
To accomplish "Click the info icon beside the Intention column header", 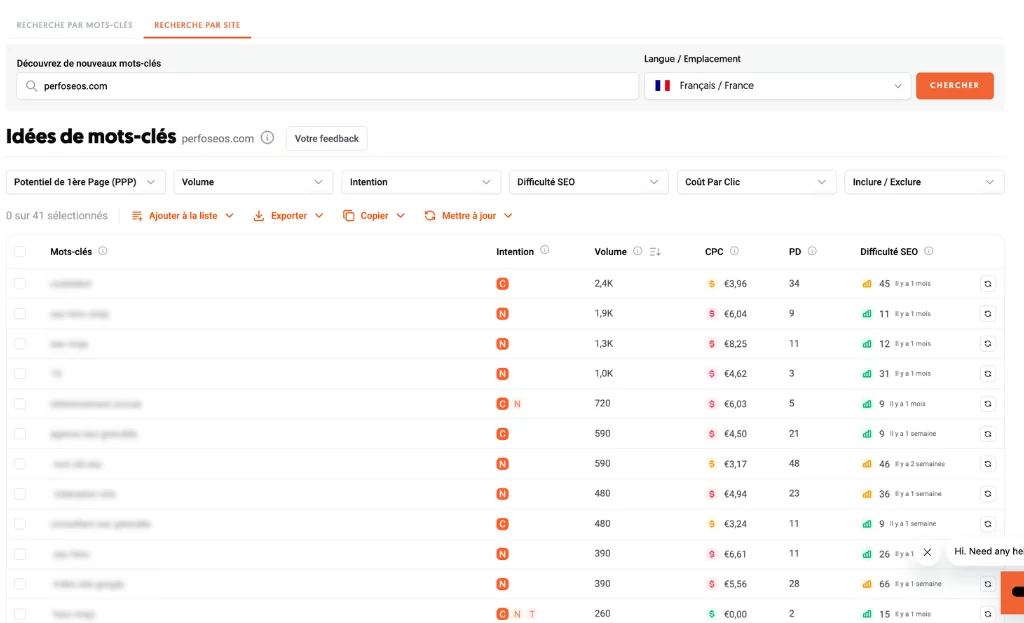I will pos(546,252).
